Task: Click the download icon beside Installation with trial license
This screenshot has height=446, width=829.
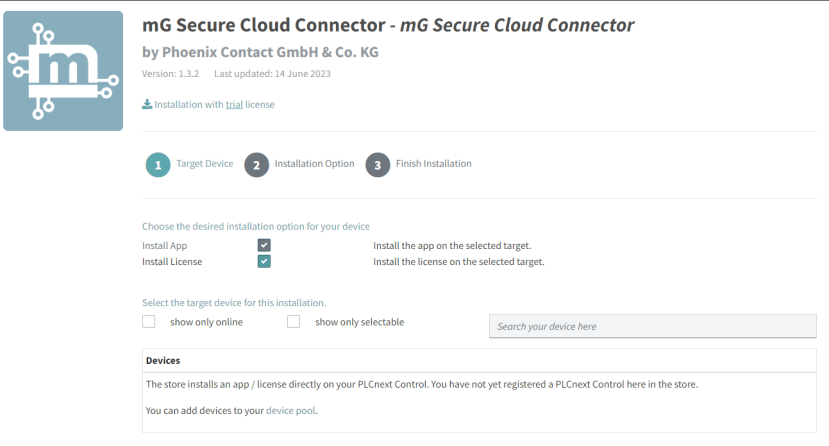Action: (x=147, y=104)
